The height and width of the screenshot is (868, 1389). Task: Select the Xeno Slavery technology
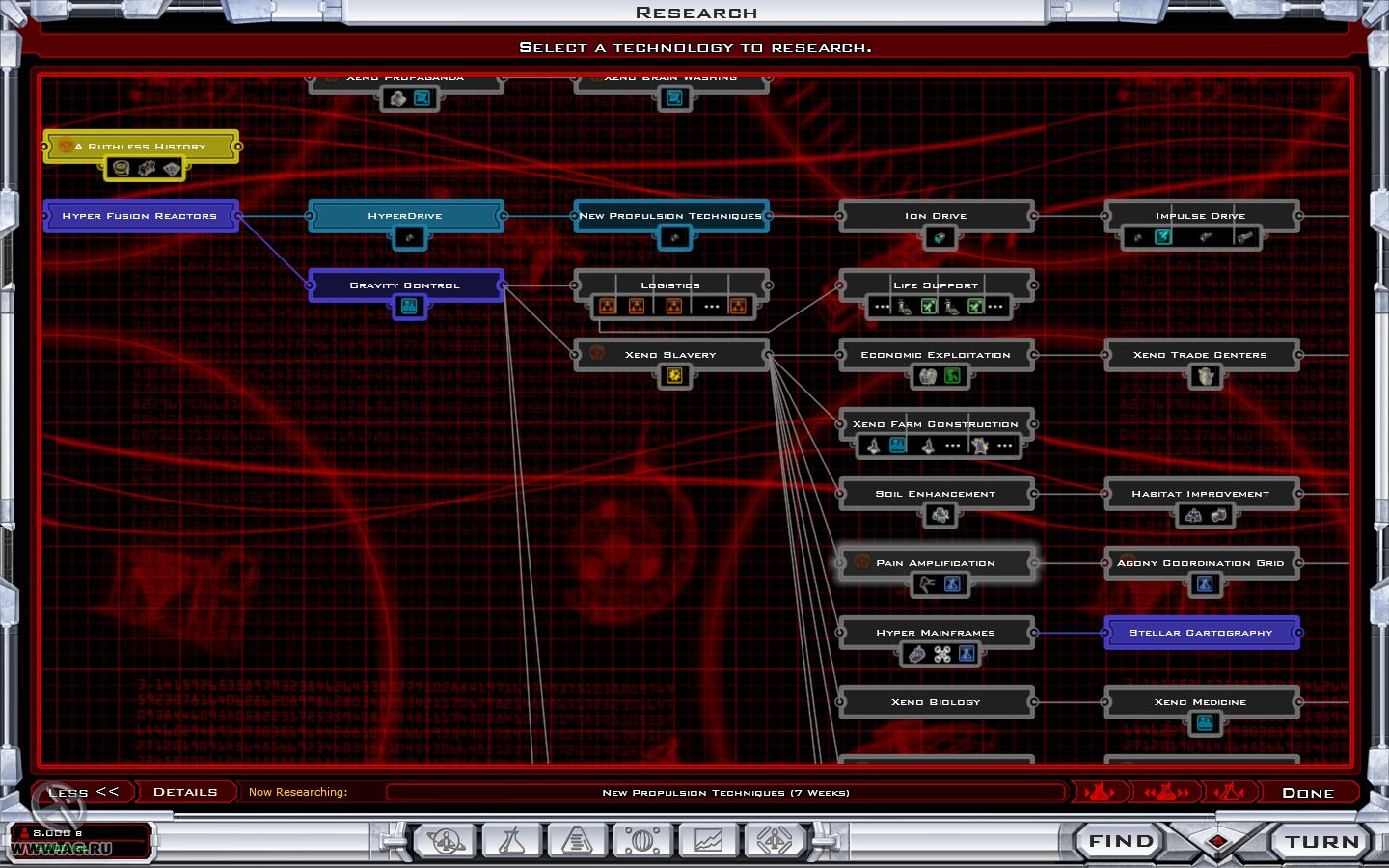670,355
